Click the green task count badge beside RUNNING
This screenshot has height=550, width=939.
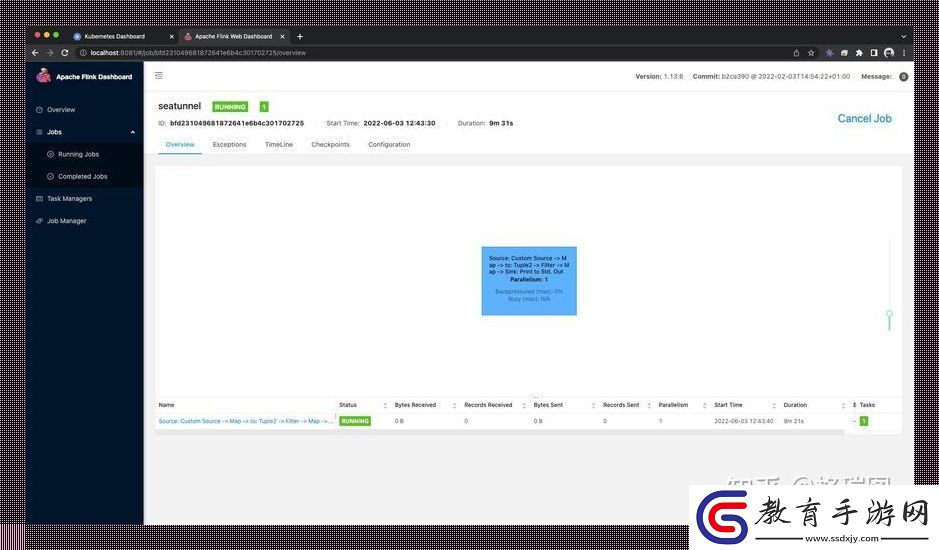click(x=264, y=107)
